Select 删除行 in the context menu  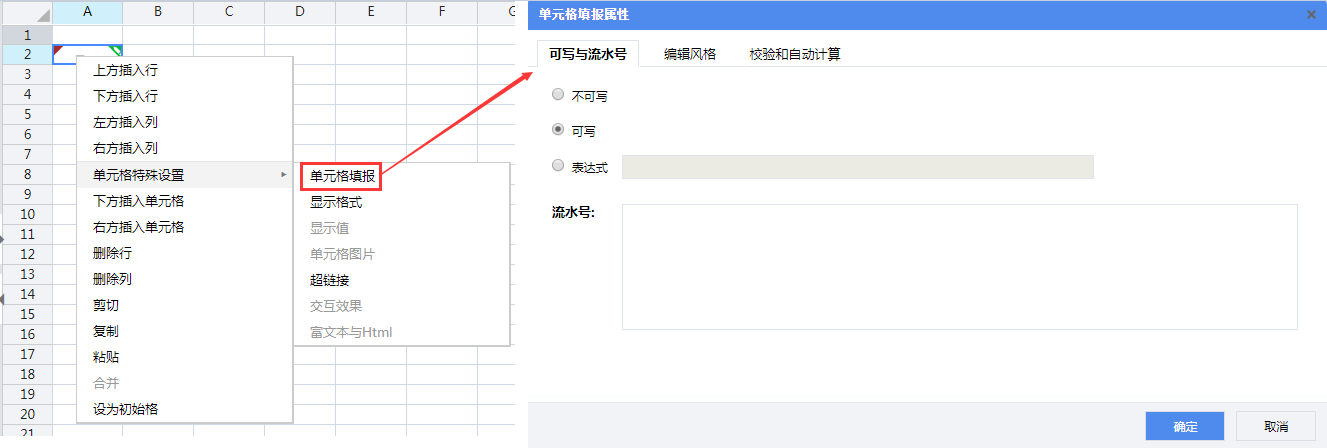(x=112, y=253)
